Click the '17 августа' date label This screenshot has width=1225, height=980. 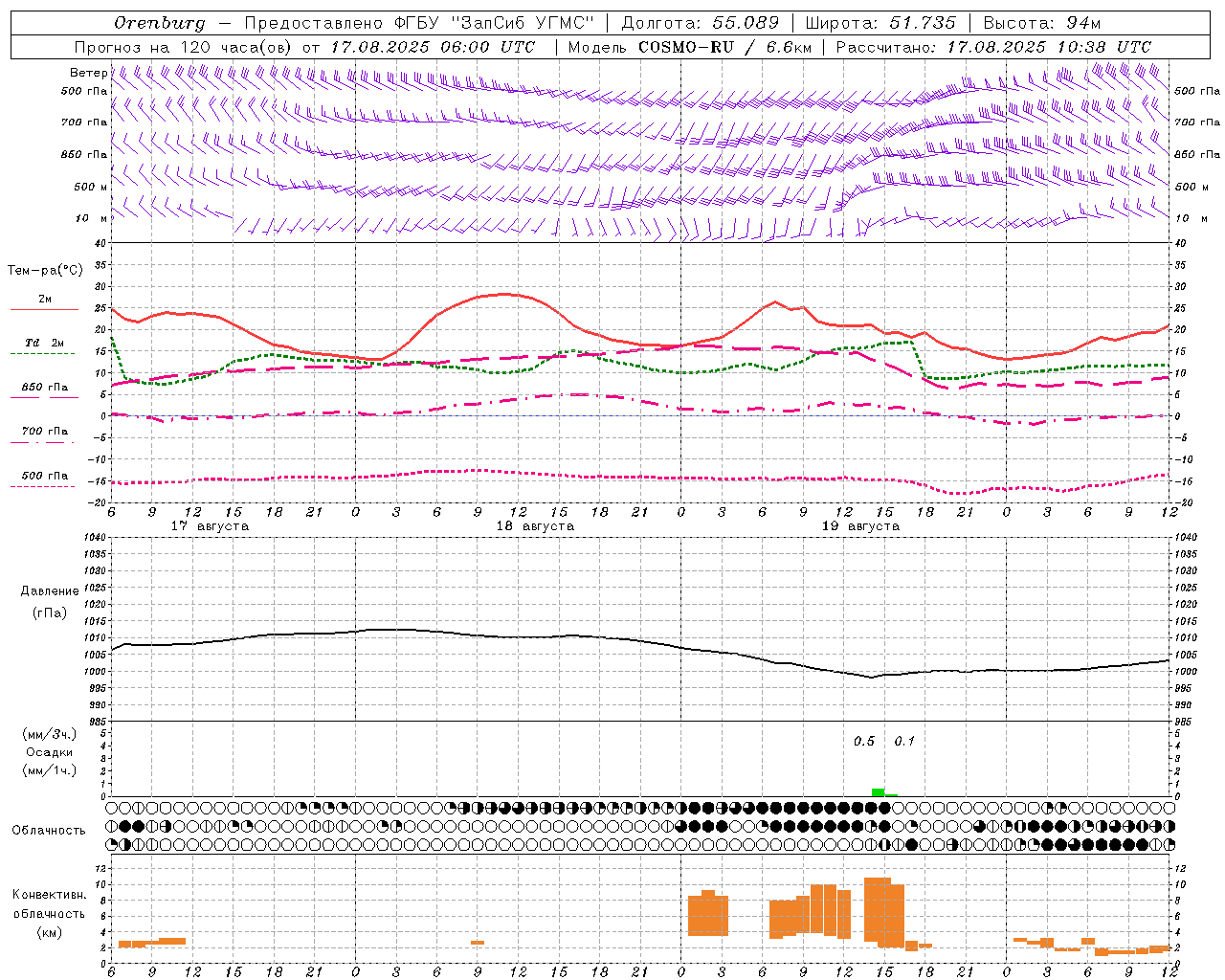[210, 526]
